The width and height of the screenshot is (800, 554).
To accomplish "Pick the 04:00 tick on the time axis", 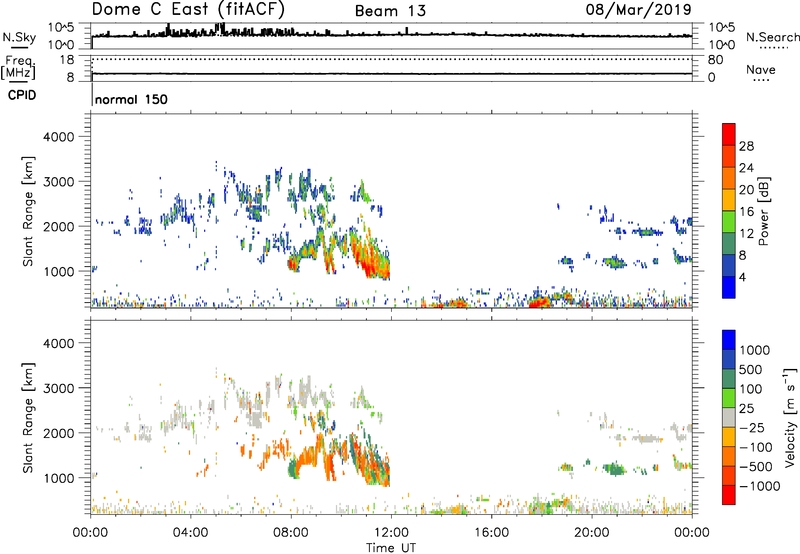I will (190, 533).
